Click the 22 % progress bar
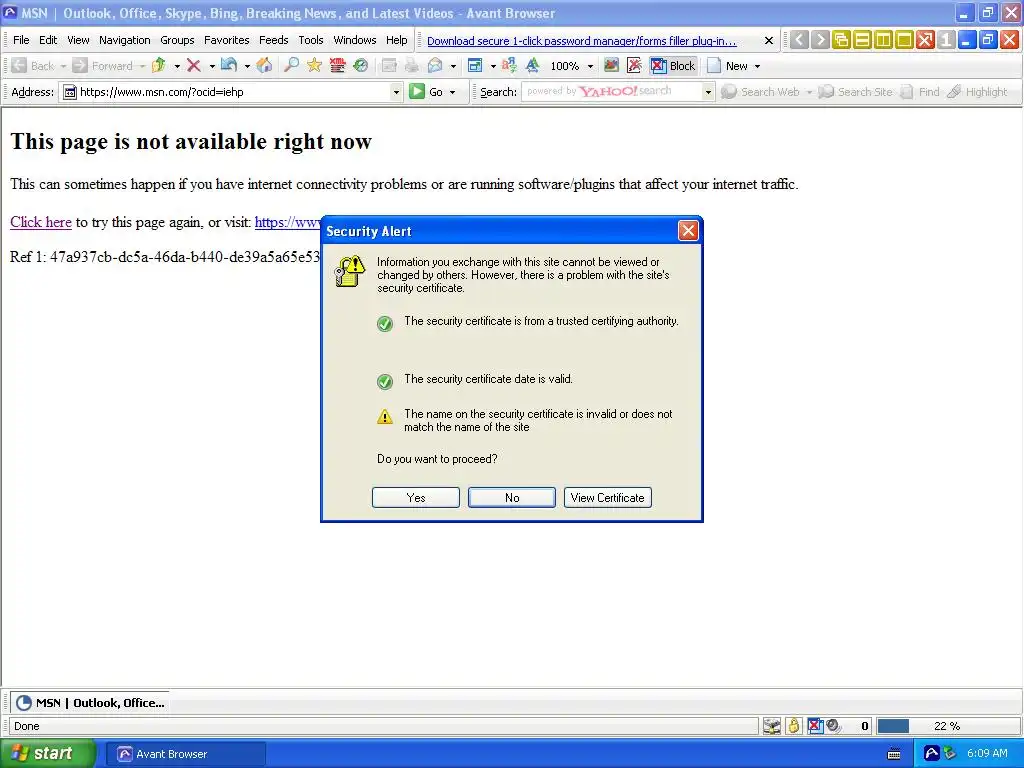Screen dimensions: 1024x768 click(x=947, y=726)
